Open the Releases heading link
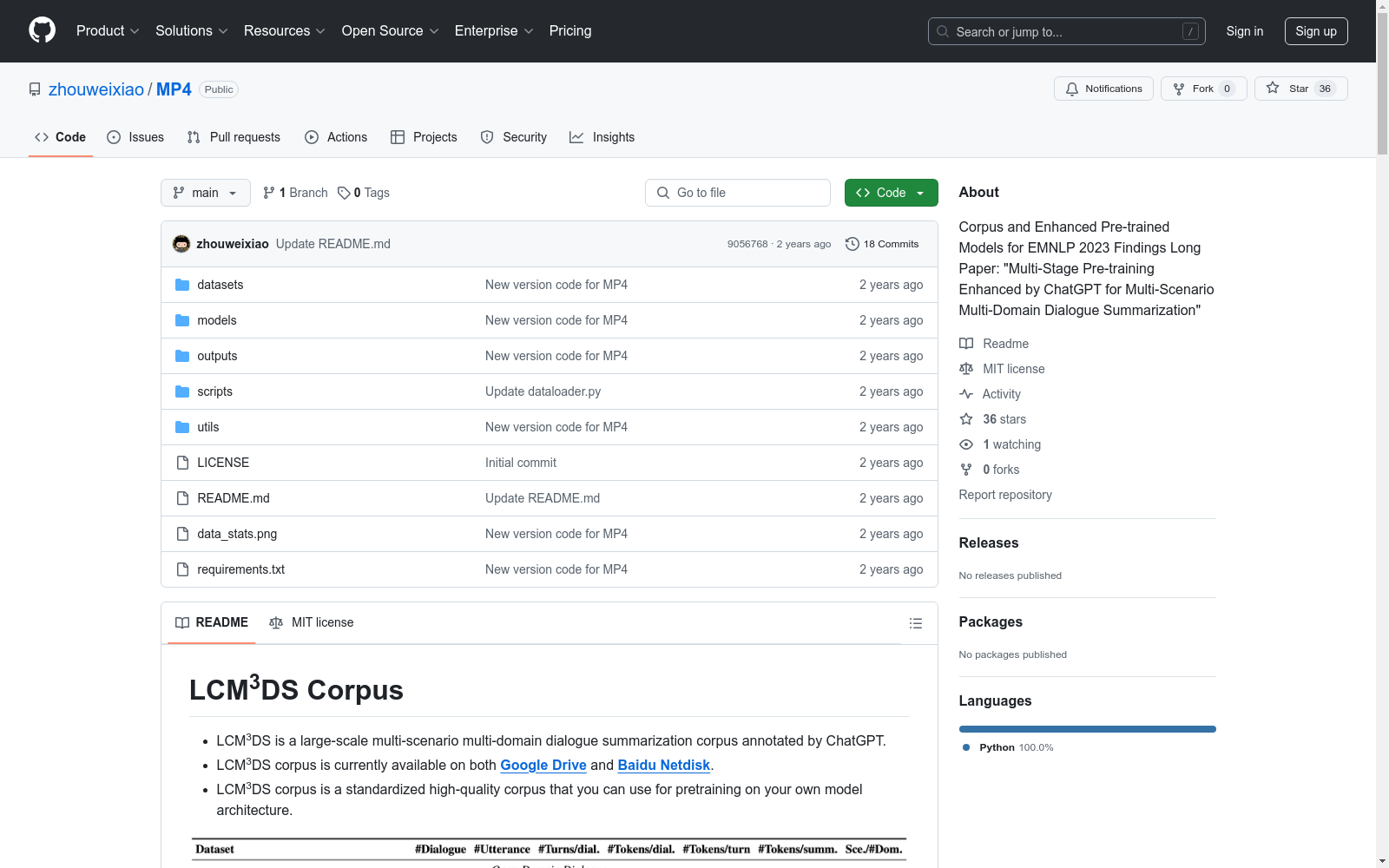The width and height of the screenshot is (1389, 868). click(989, 542)
